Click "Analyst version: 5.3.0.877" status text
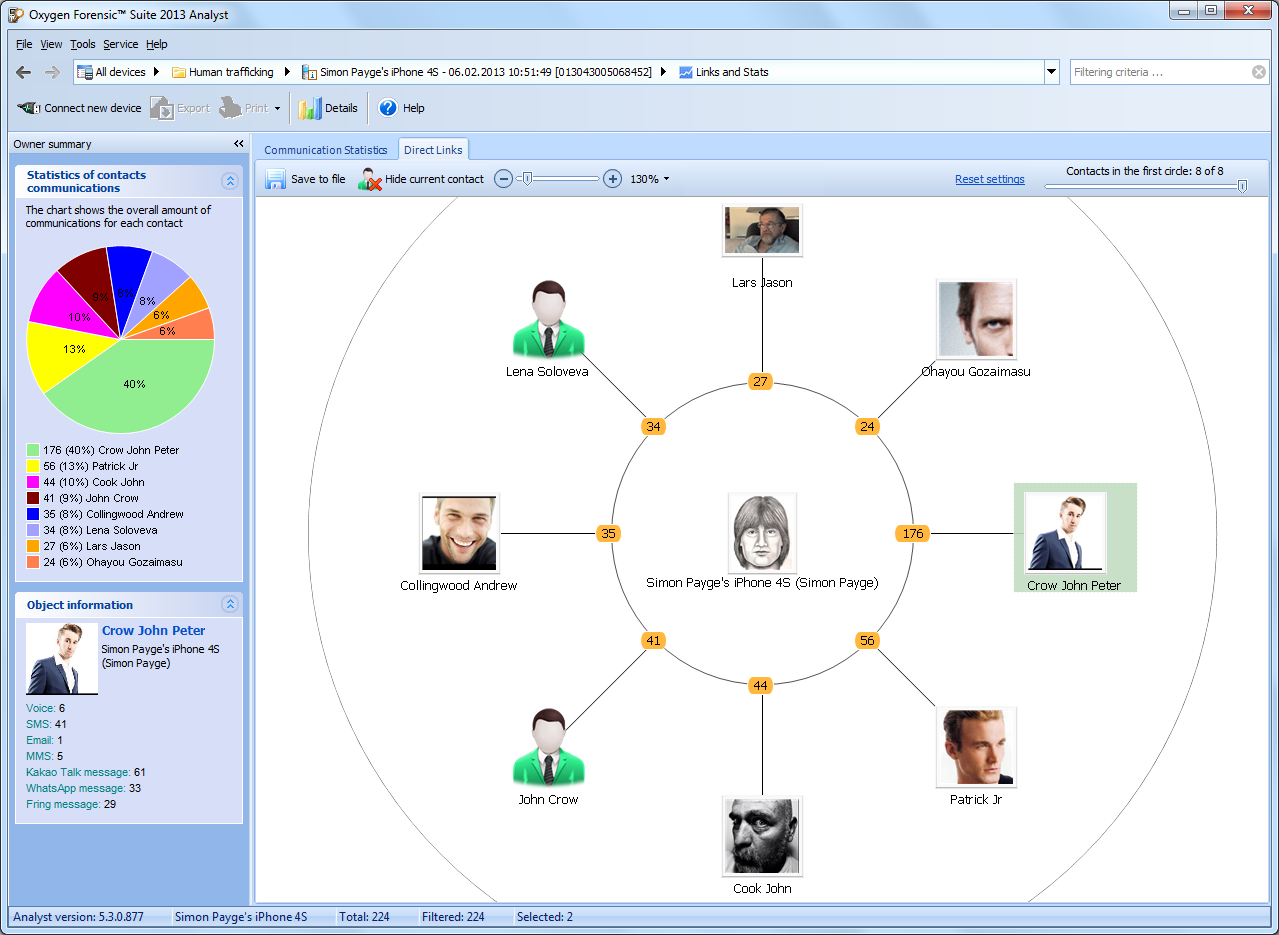 coord(78,917)
